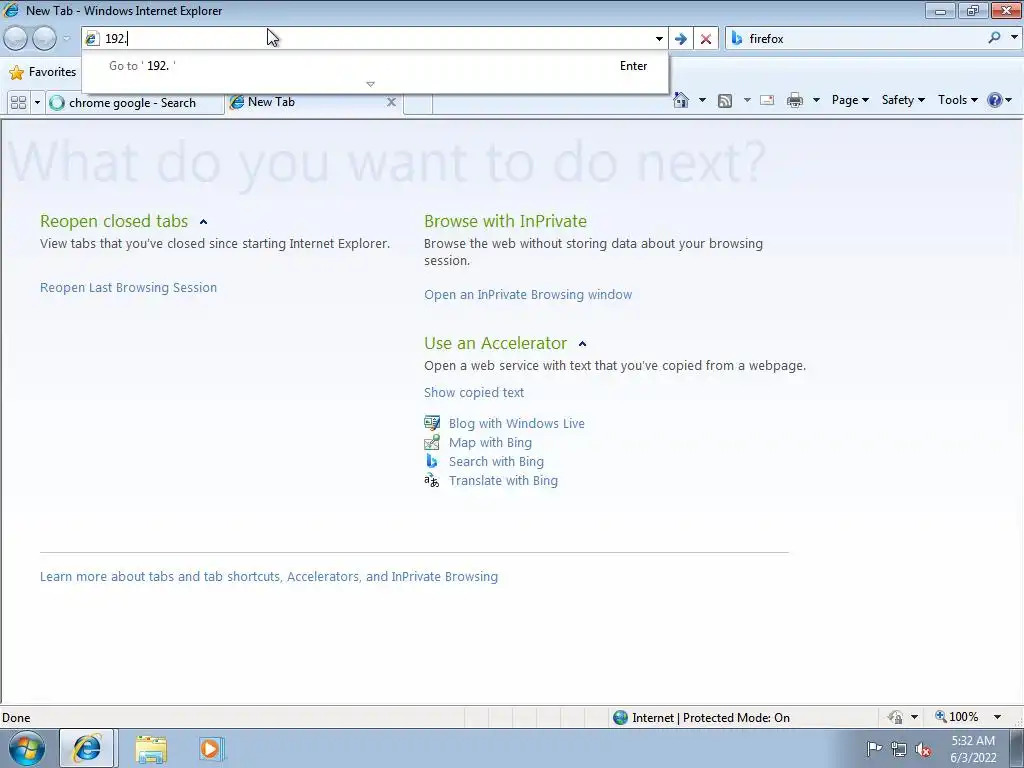Click the Help question mark icon
This screenshot has width=1024, height=768.
tap(995, 100)
